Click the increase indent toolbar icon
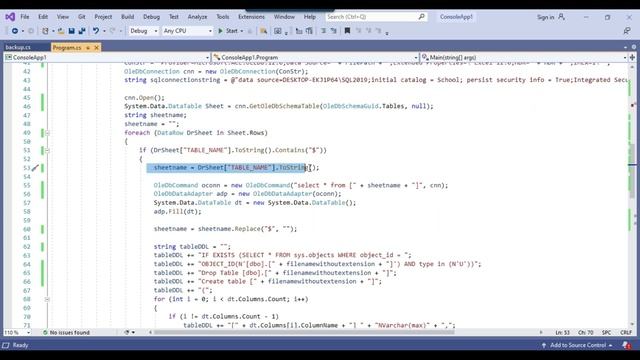 (309, 31)
